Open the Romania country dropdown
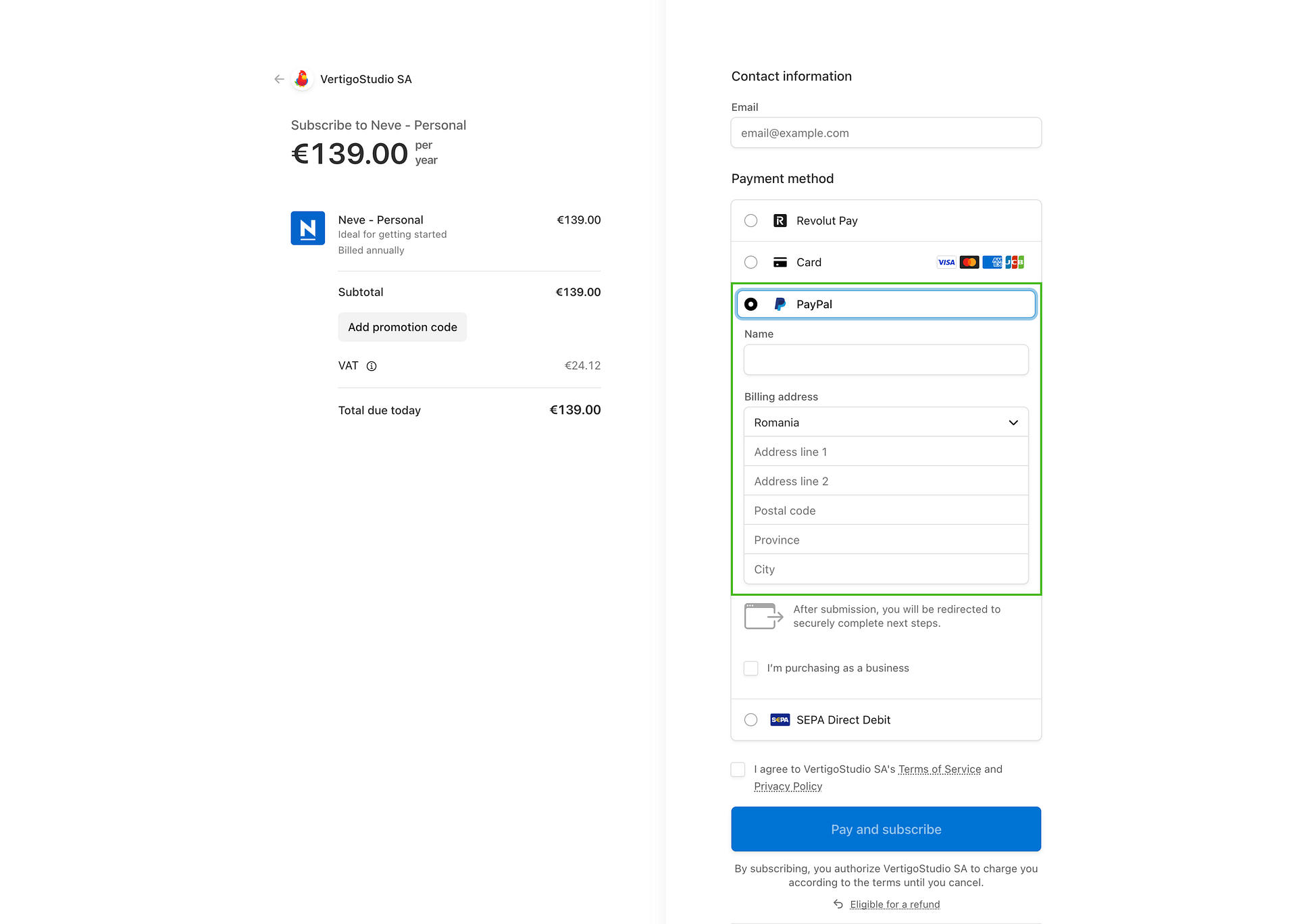This screenshot has height=924, width=1297. (x=886, y=422)
